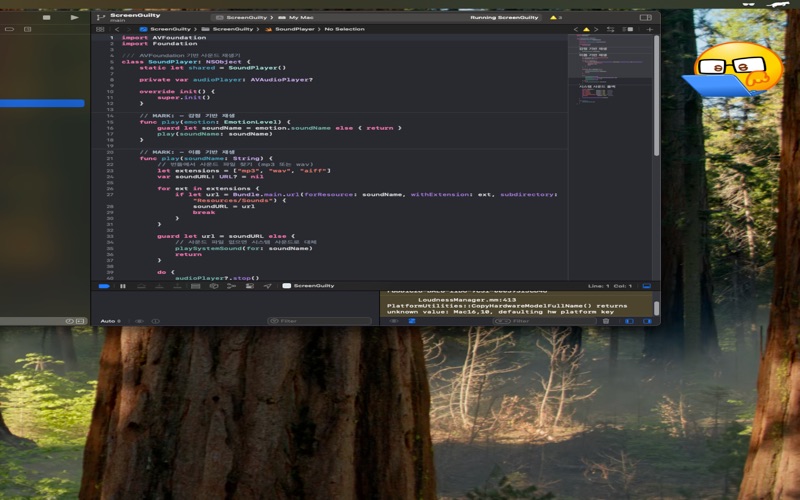Viewport: 800px width, 500px height.
Task: Click info icon in variables view
Action: click(156, 321)
